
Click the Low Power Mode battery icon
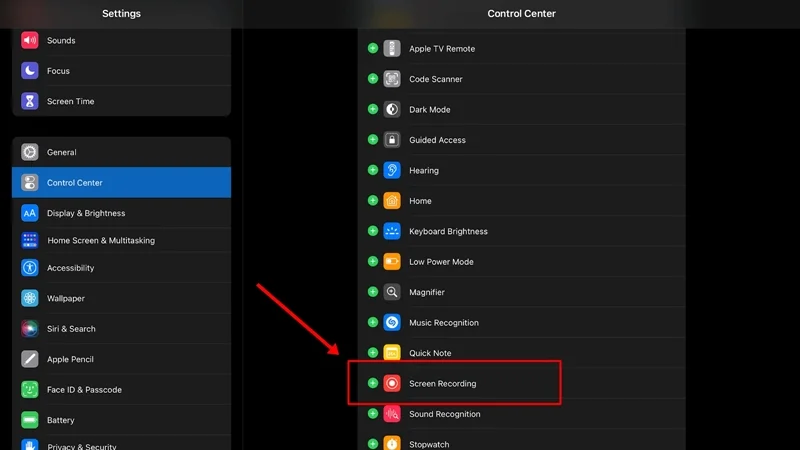(x=392, y=261)
